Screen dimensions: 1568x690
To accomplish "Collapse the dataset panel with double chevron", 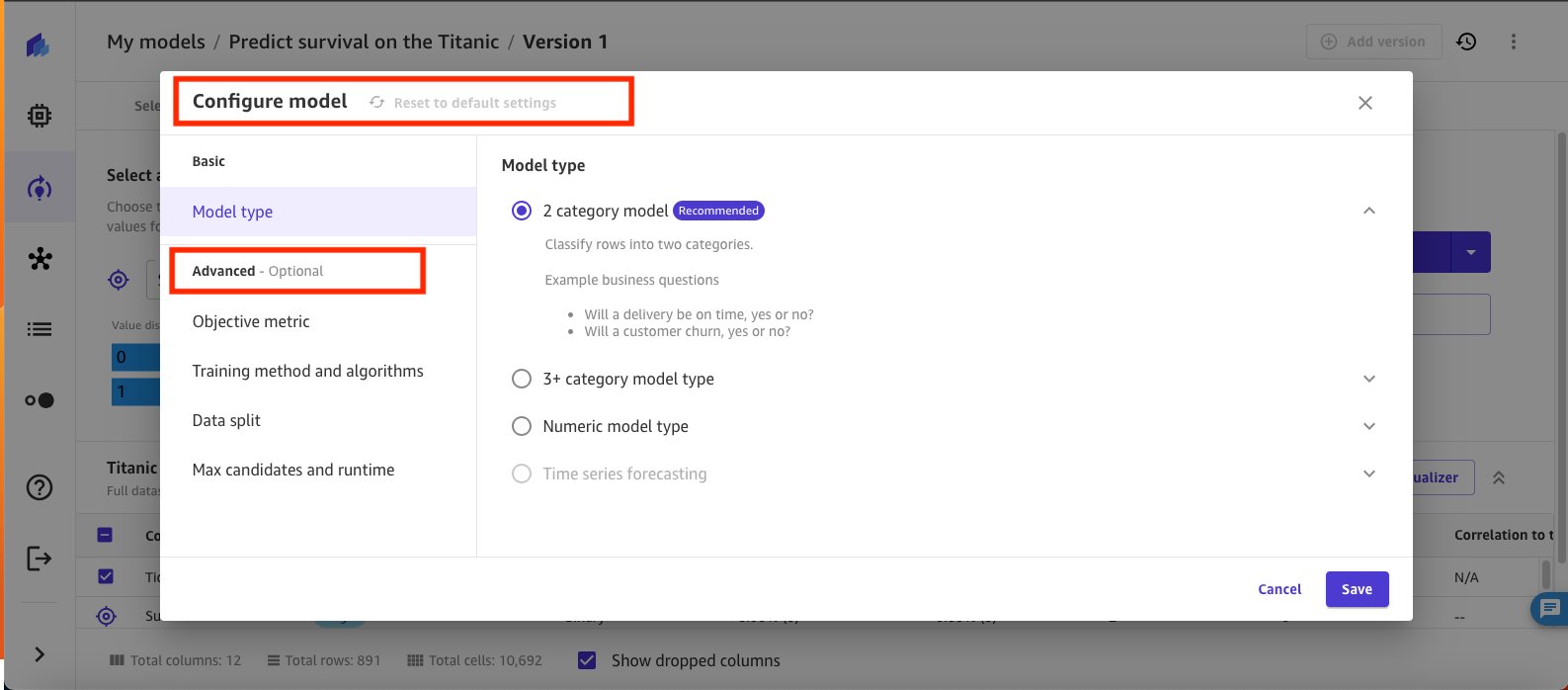I will click(x=1499, y=477).
